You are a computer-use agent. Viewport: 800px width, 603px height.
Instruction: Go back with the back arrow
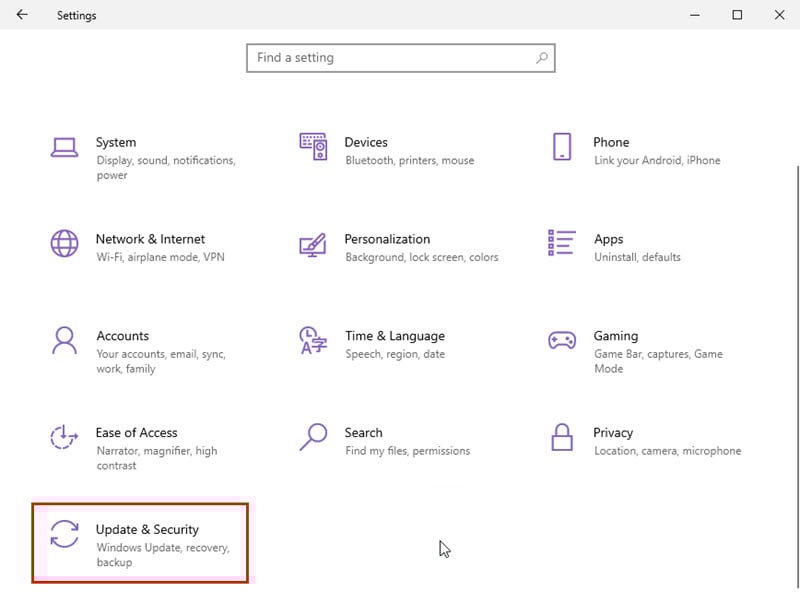pos(22,15)
